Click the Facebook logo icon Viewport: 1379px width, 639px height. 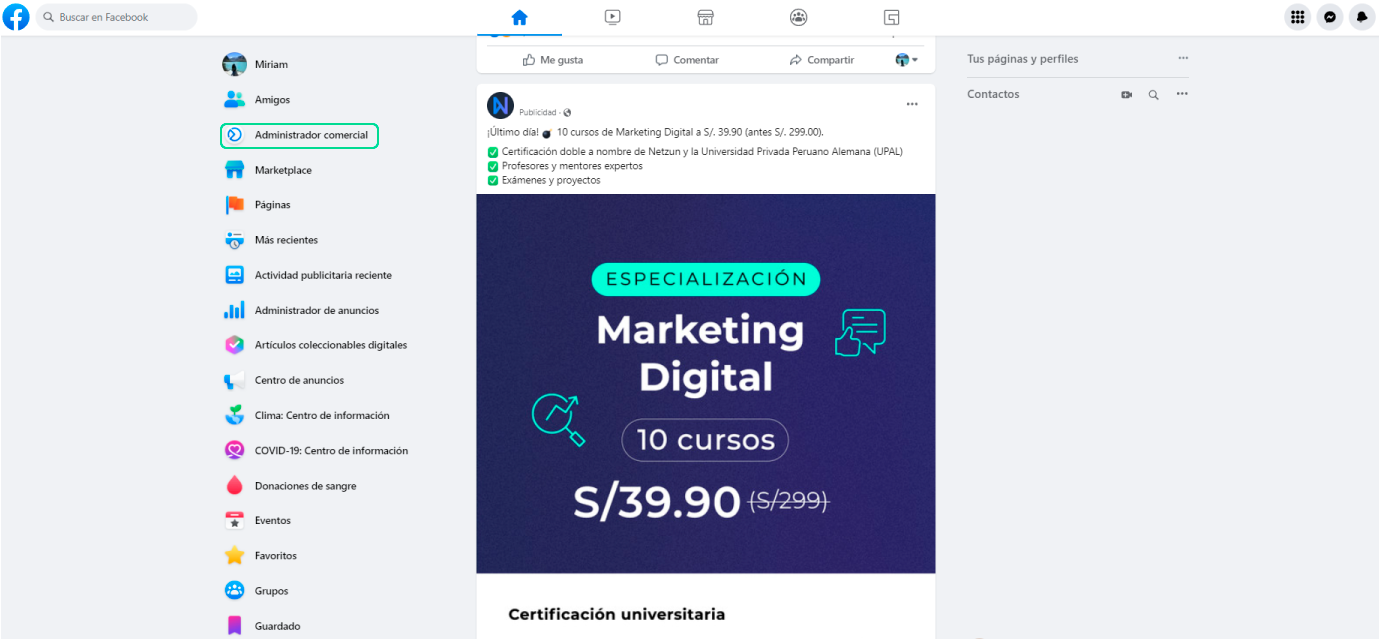(x=16, y=17)
